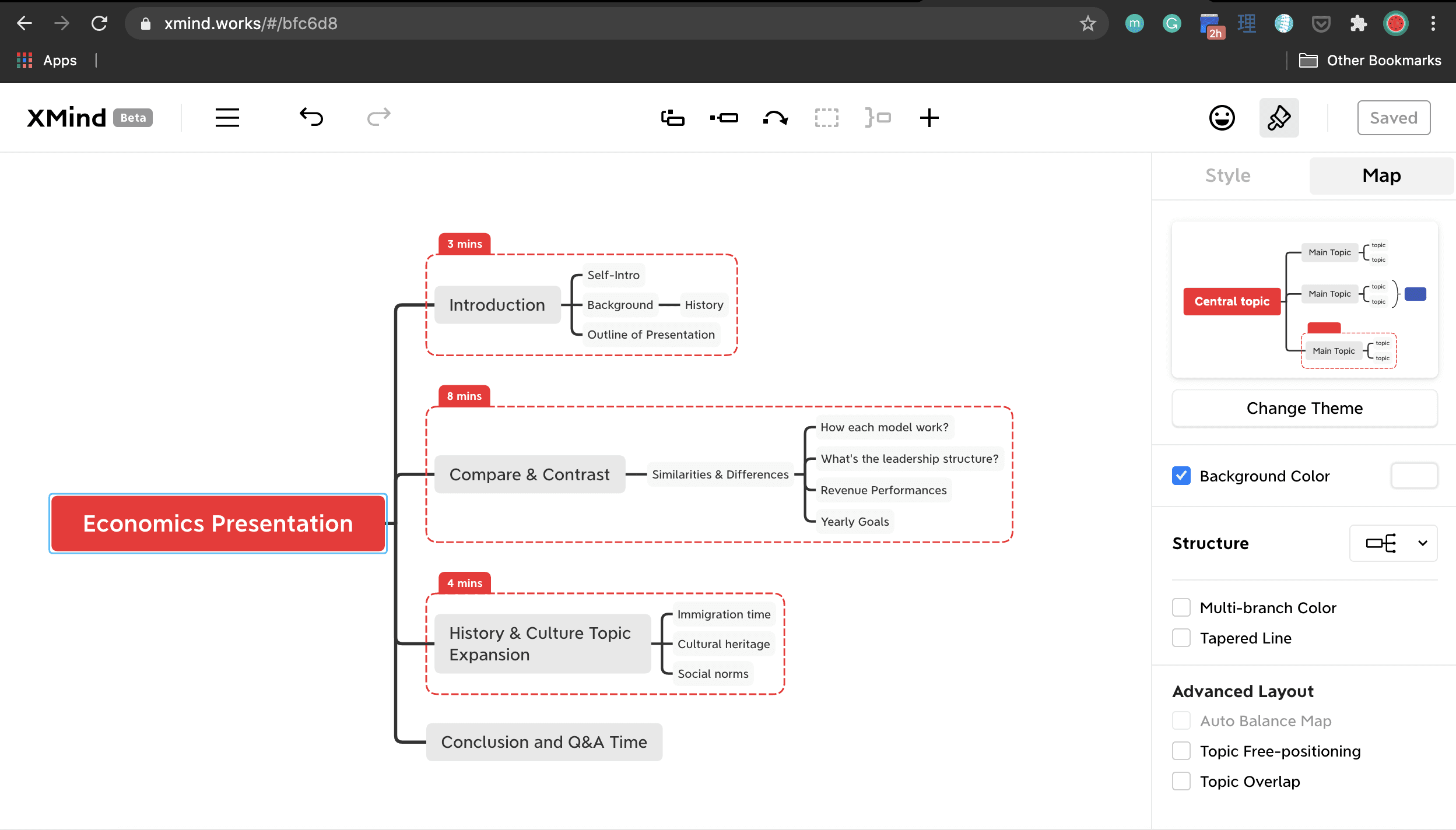
Task: Enable Topic Overlap
Action: [x=1181, y=781]
